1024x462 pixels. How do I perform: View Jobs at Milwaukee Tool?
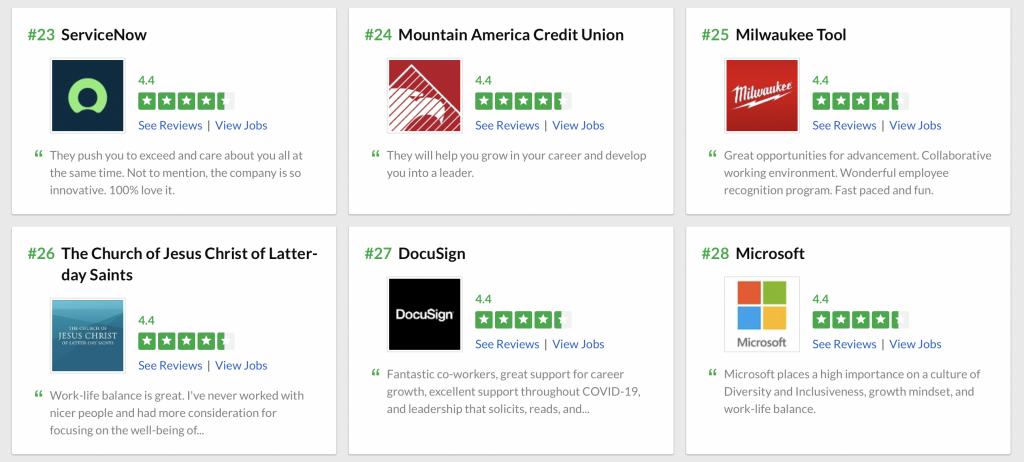[x=915, y=125]
